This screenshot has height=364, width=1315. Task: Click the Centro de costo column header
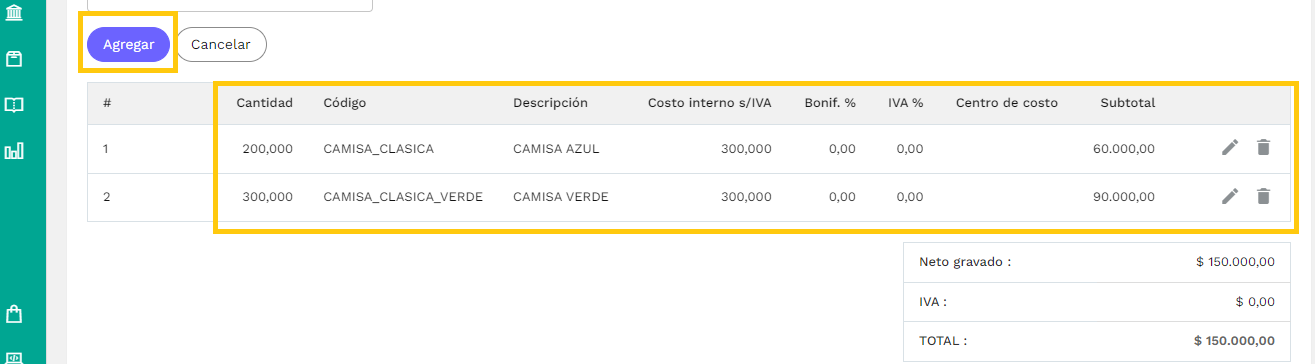(1006, 103)
